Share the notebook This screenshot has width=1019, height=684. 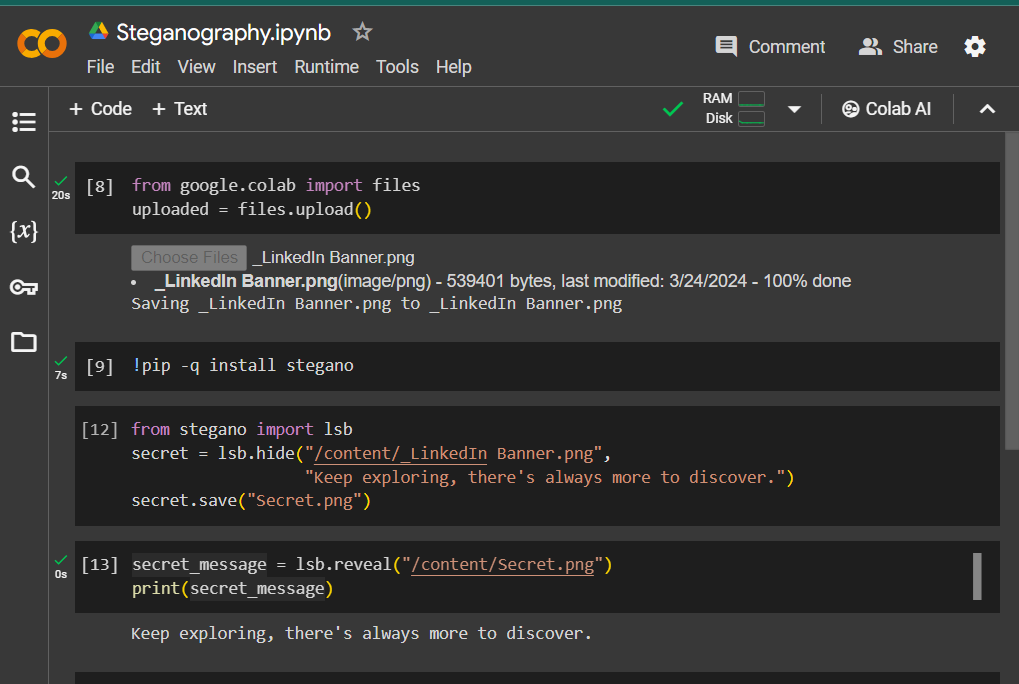click(898, 47)
